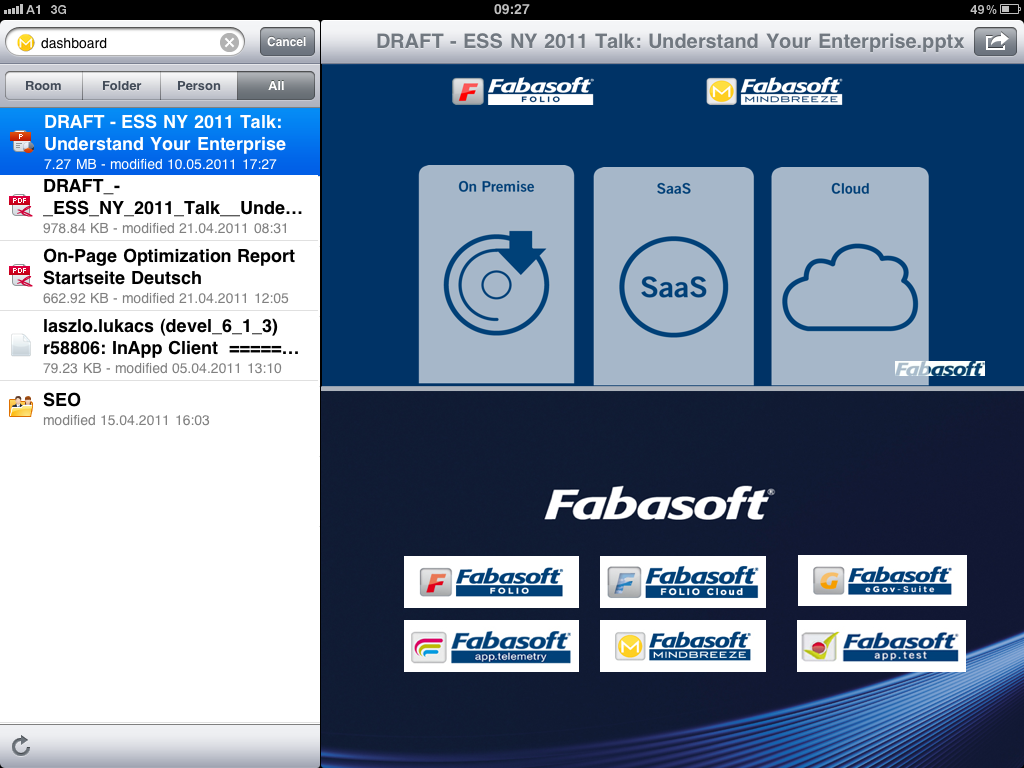Open DRAFT - ESS NY 2011 Talk presentation result
1024x768 pixels.
(x=160, y=142)
